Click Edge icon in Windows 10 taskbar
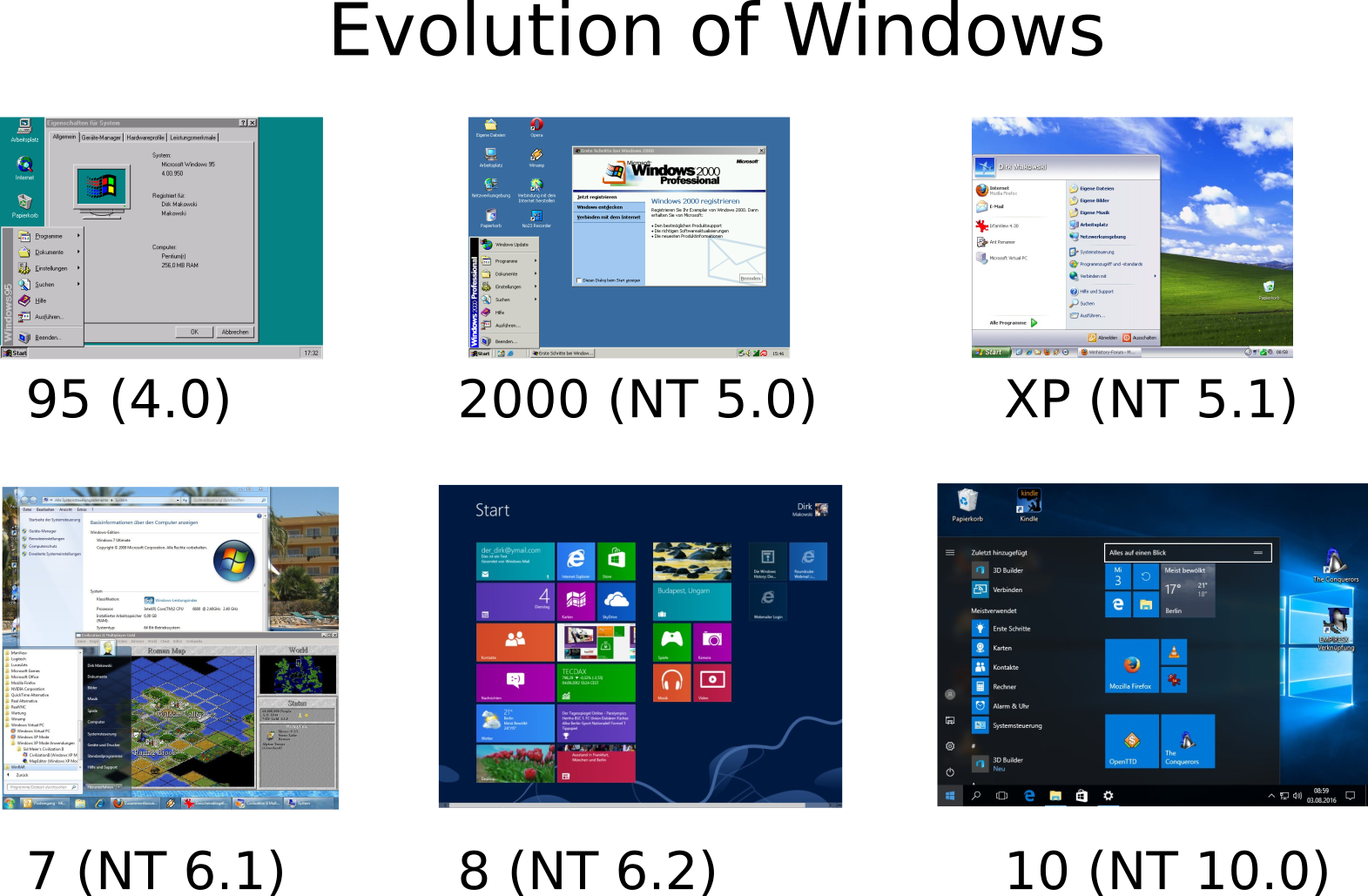 1029,795
